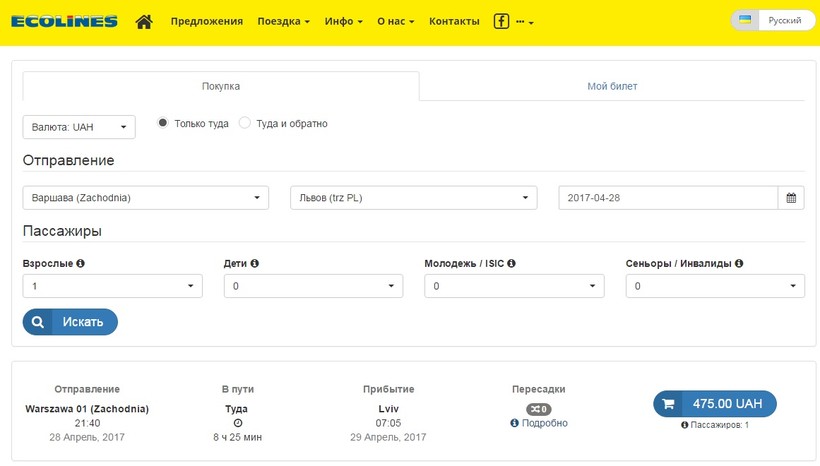This screenshot has height=466, width=820.
Task: Select the Только туда radio option
Action: point(163,123)
